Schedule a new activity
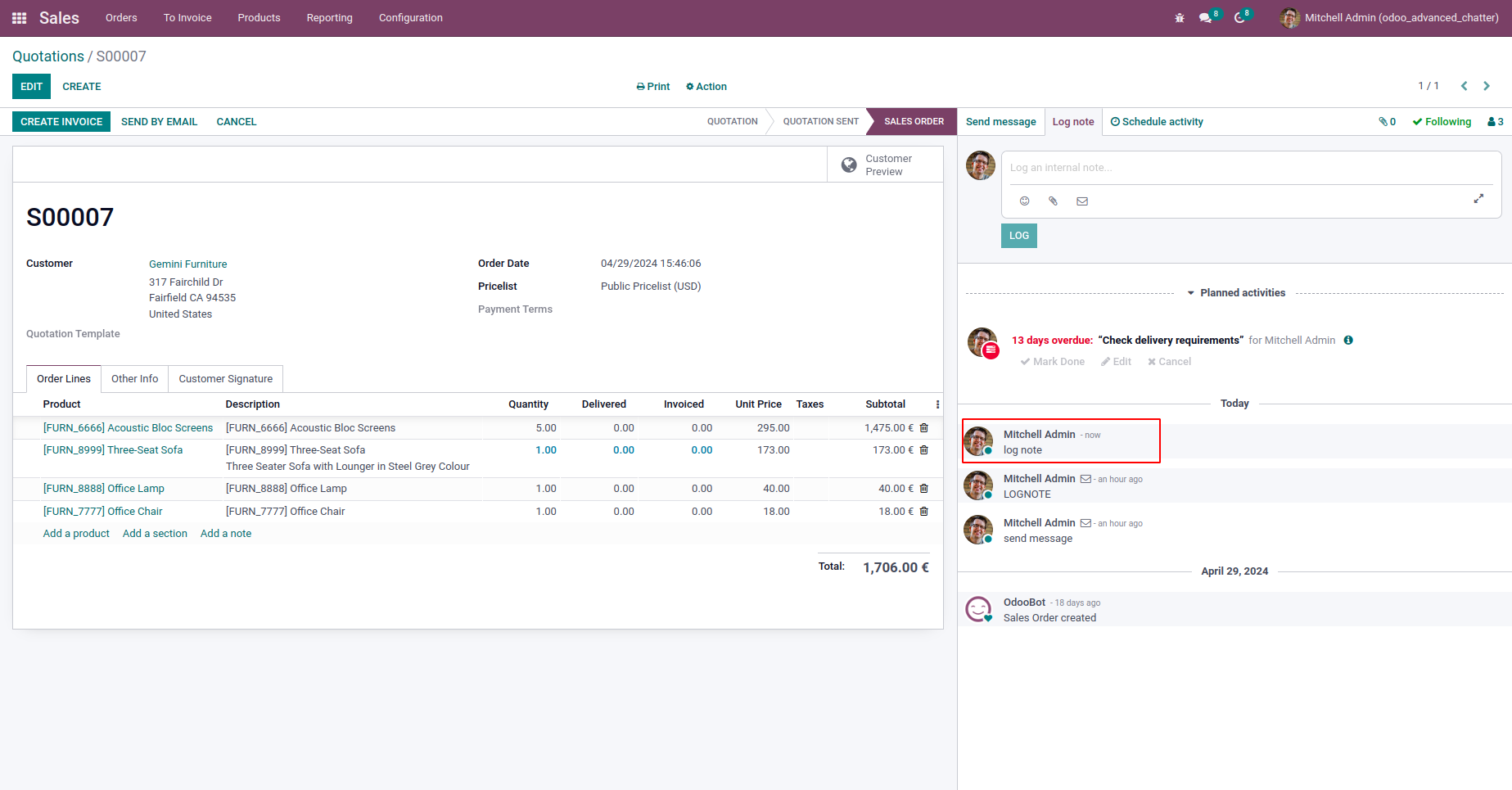The image size is (1512, 790). (x=1157, y=122)
